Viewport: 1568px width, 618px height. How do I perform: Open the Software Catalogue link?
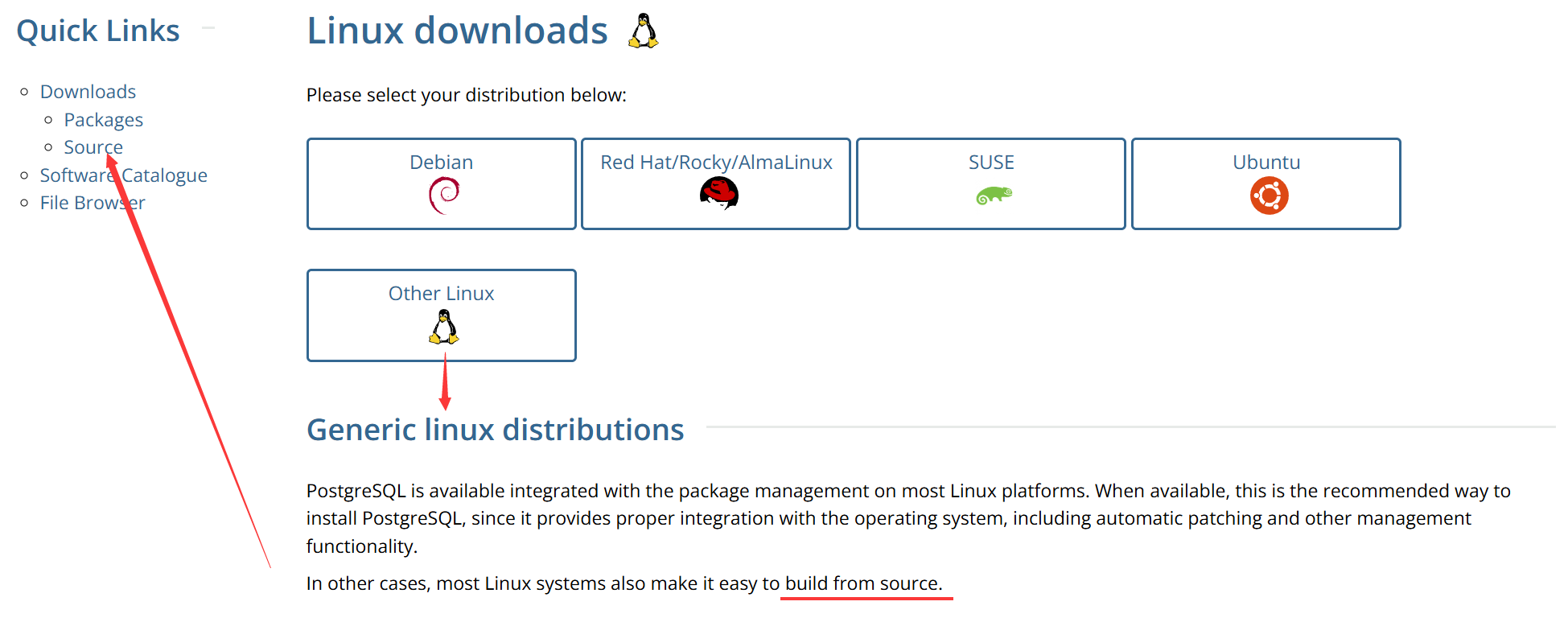(x=123, y=175)
